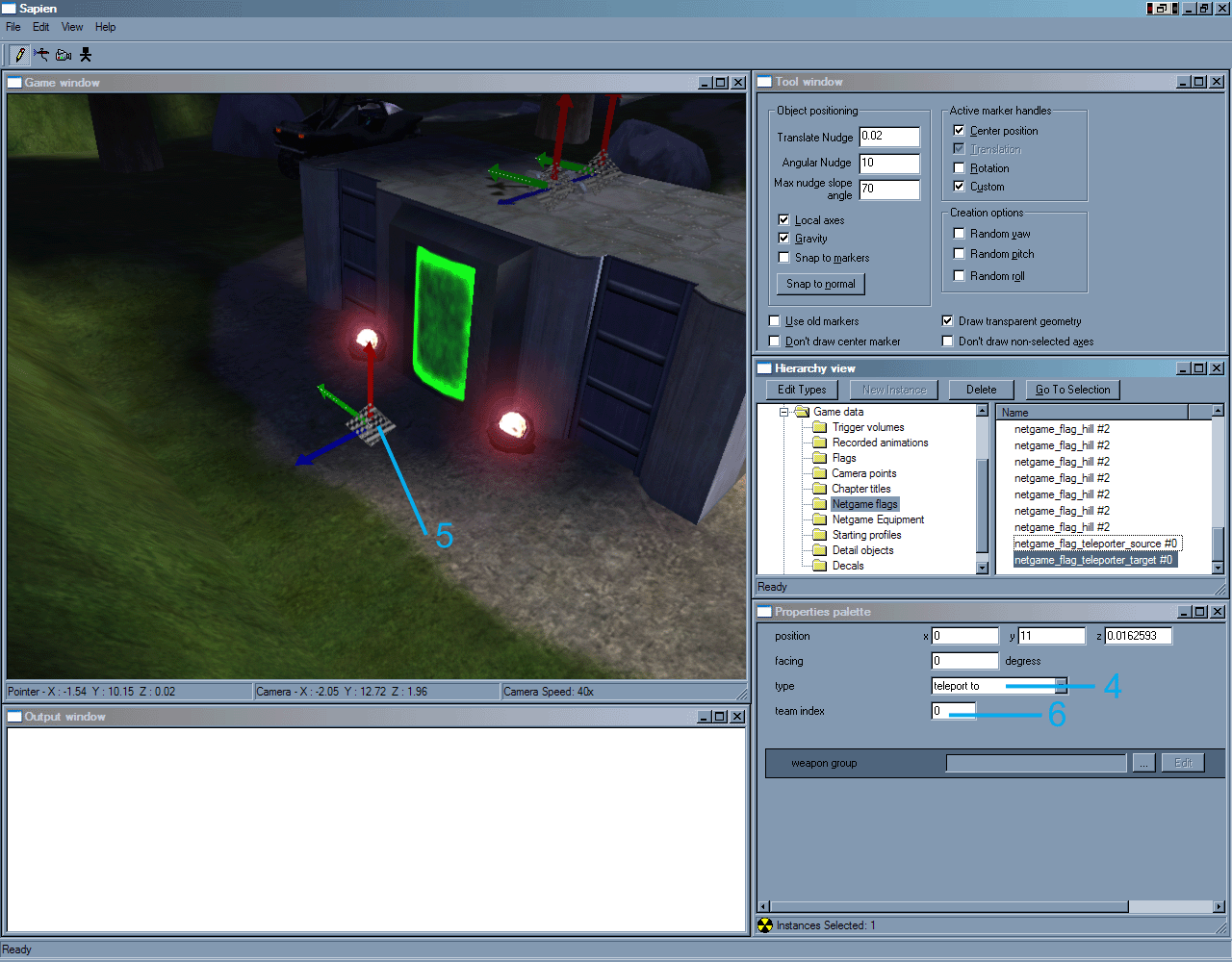Click the weapon group browse (...) button
The width and height of the screenshot is (1232, 962).
(1143, 763)
